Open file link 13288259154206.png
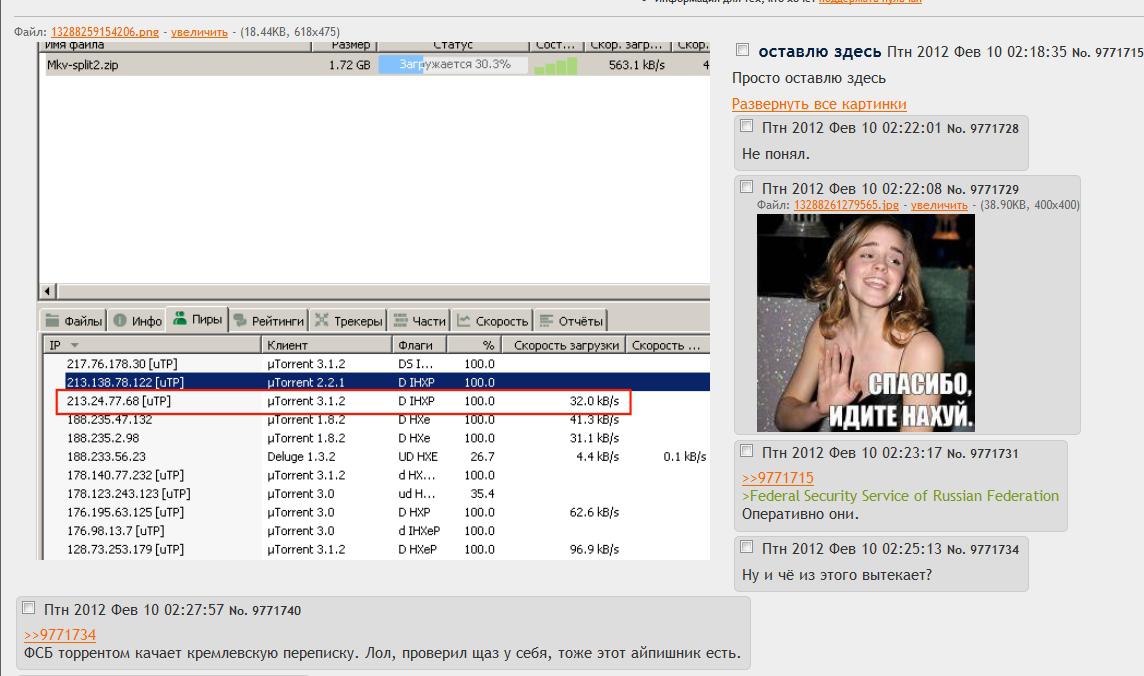1144x676 pixels. tap(105, 32)
